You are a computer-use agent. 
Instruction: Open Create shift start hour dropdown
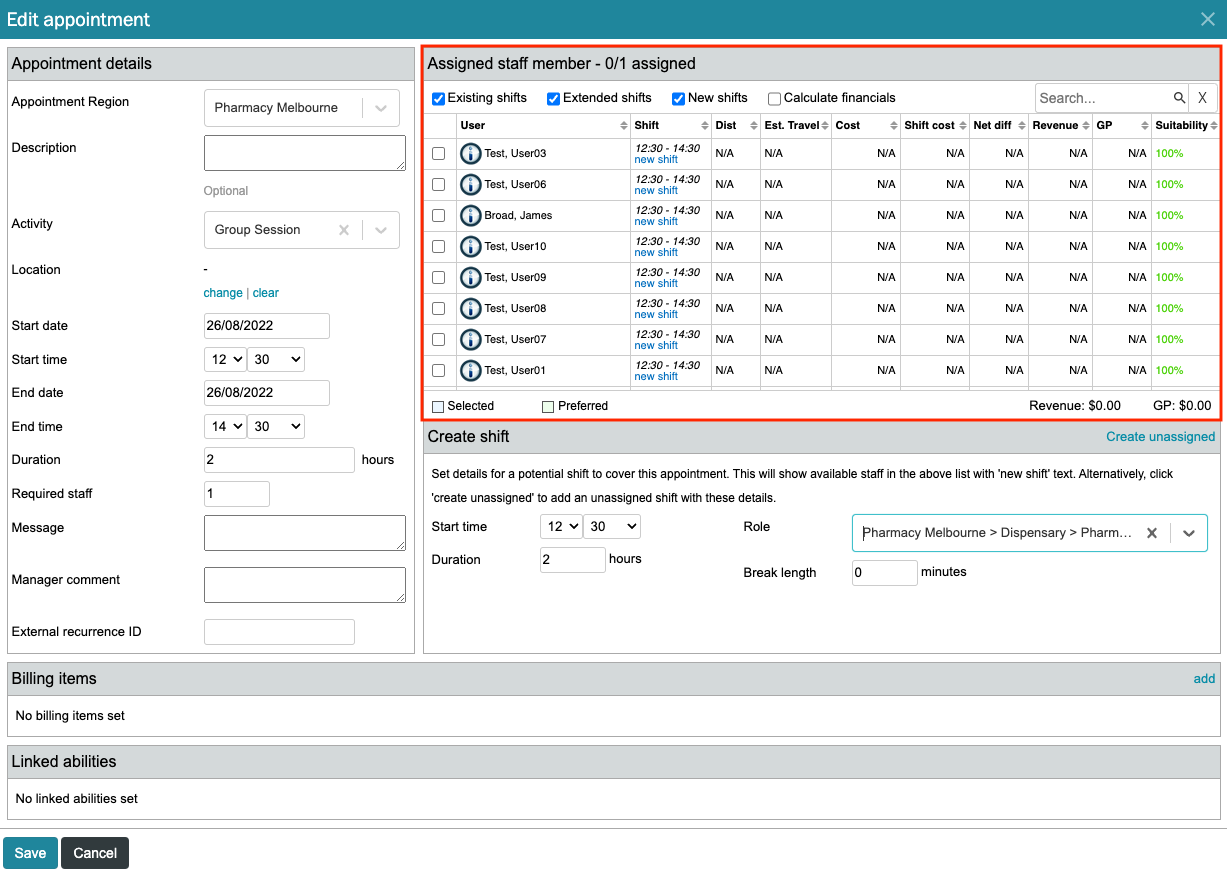click(561, 527)
